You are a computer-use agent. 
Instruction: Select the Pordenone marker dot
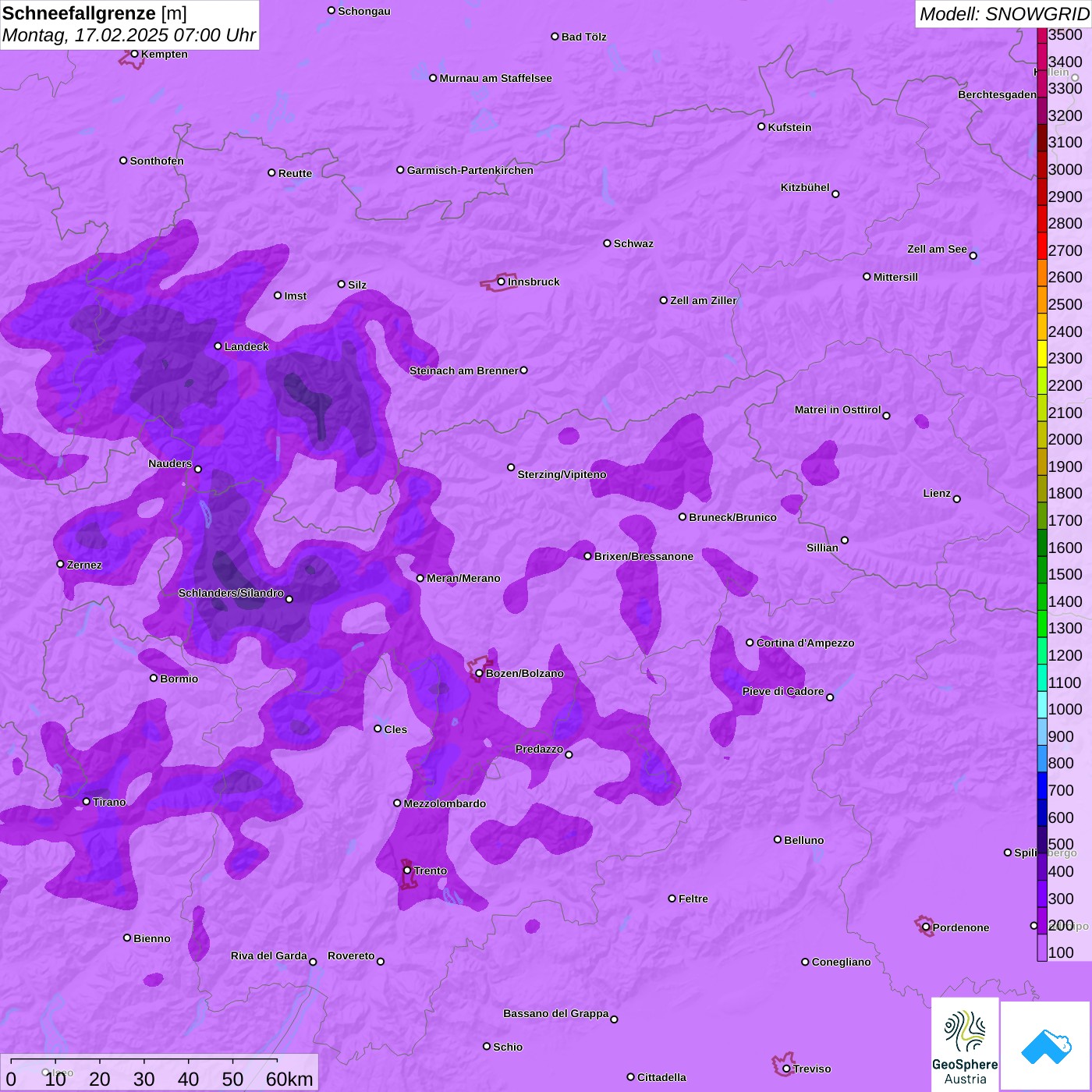926,927
